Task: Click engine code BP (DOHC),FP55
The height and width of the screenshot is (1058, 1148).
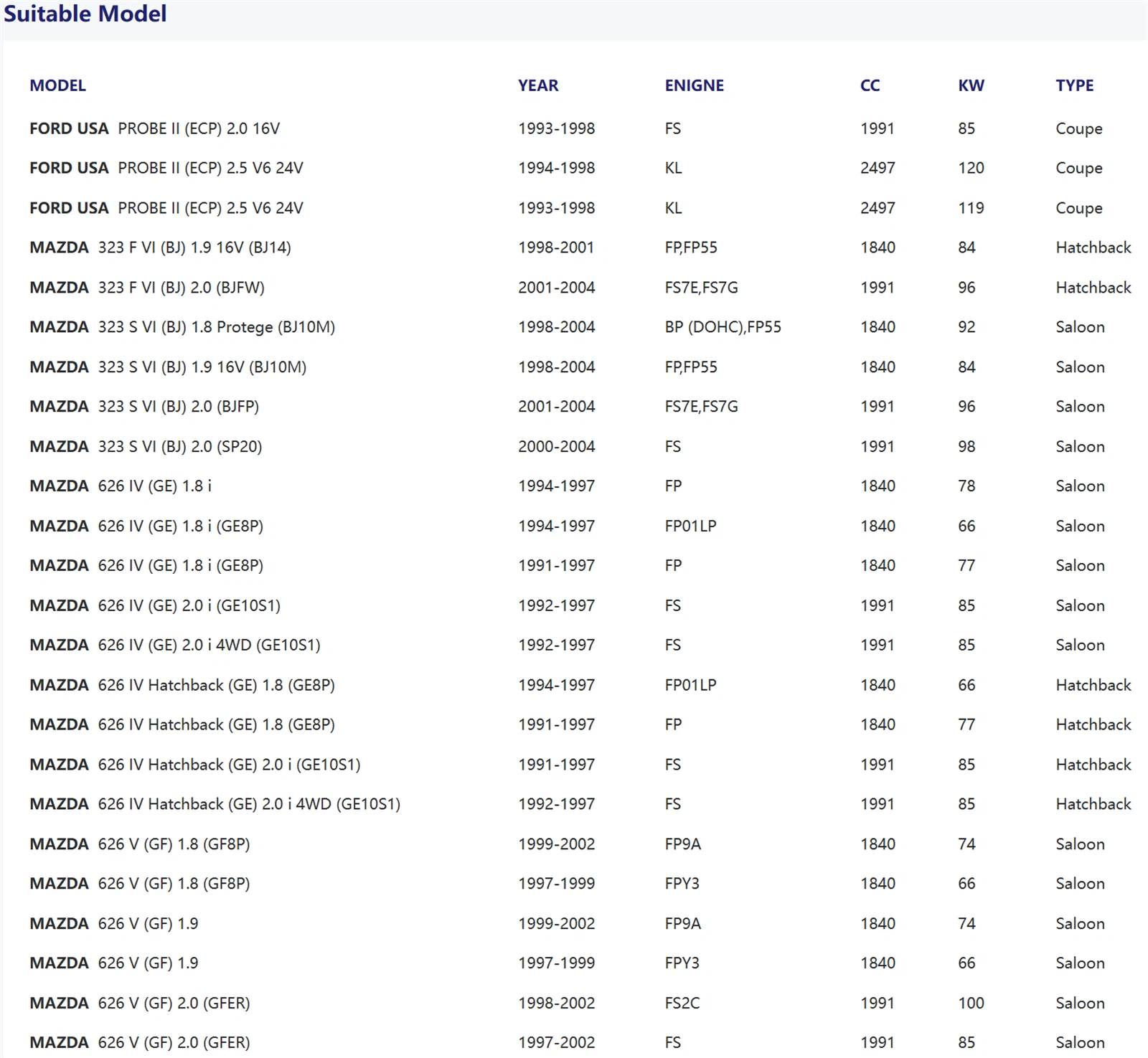Action: point(723,327)
